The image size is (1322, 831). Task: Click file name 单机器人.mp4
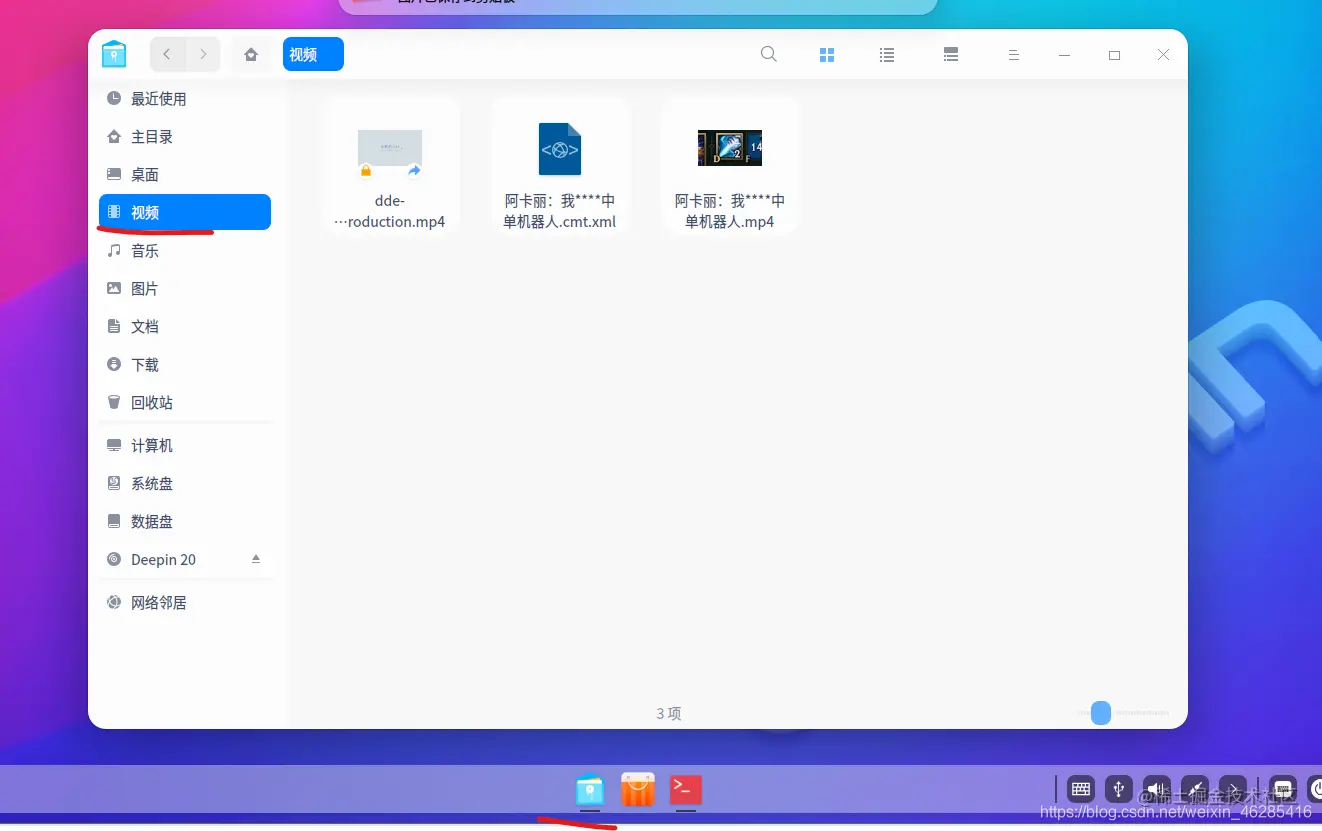(x=730, y=222)
